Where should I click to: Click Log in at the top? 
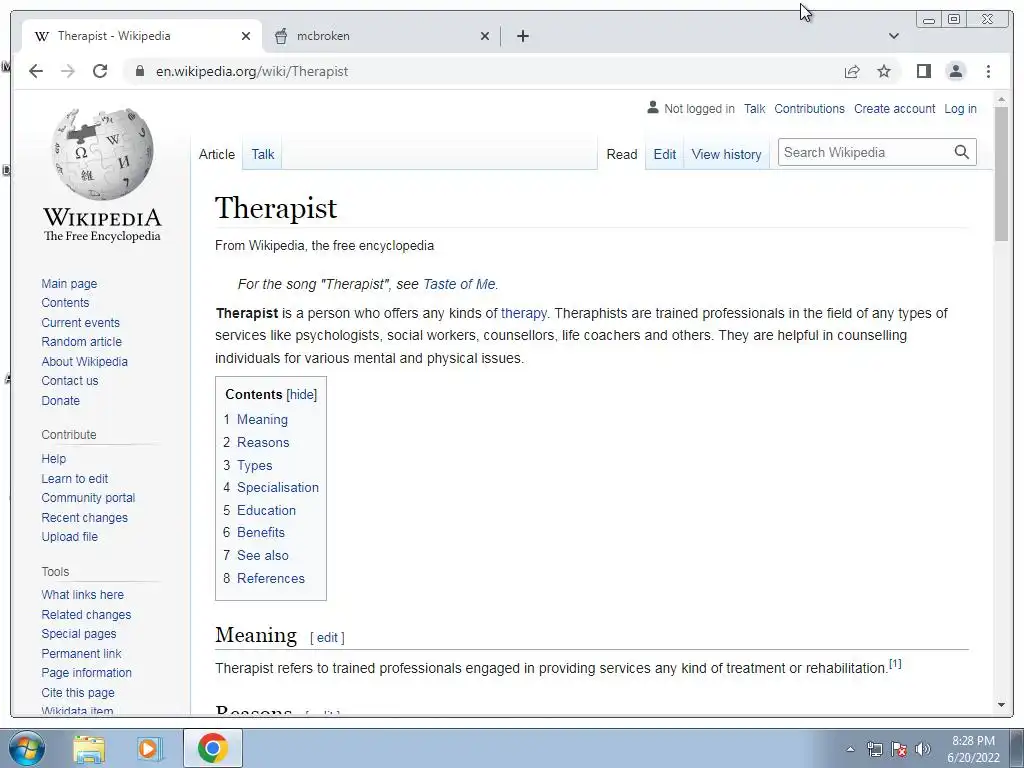pyautogui.click(x=960, y=108)
